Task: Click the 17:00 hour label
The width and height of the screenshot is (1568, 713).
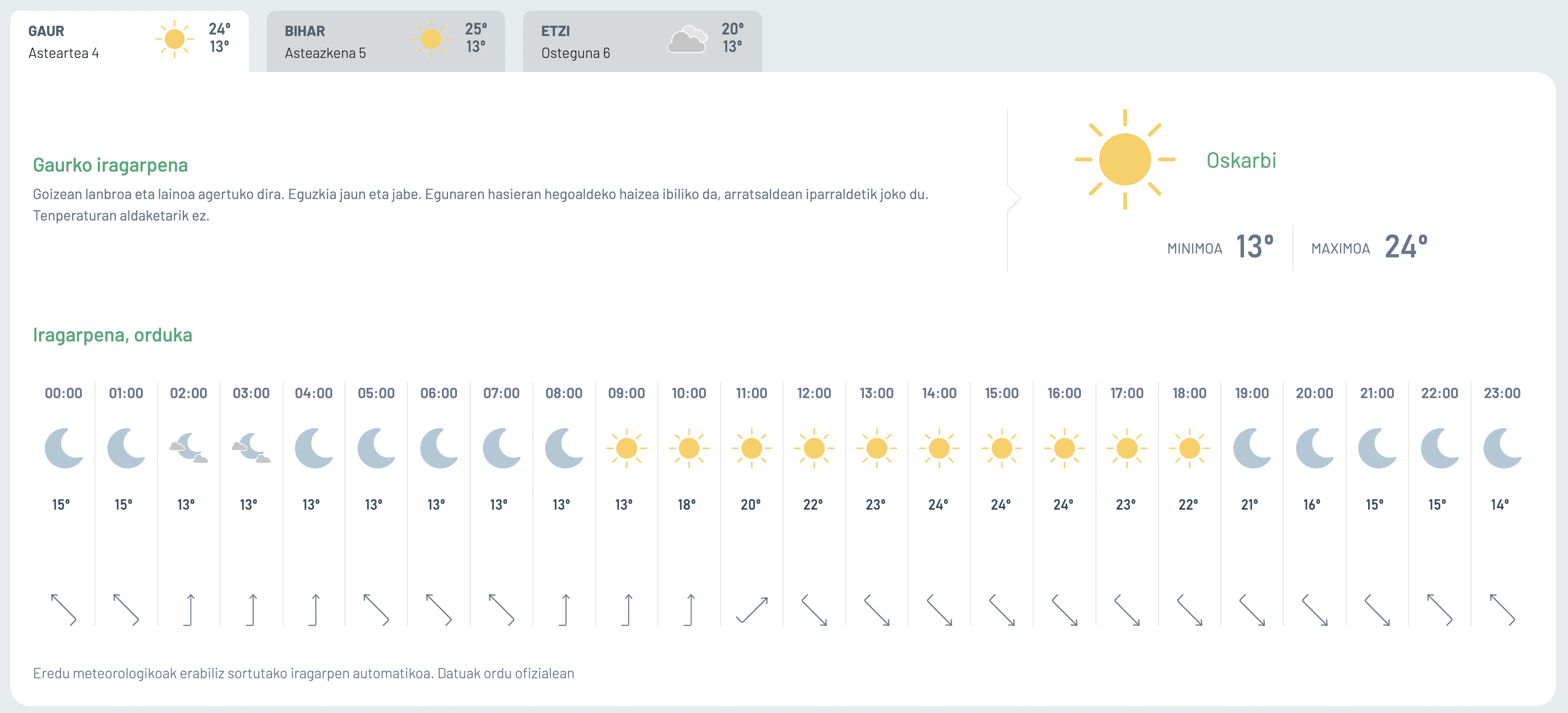Action: 1127,393
